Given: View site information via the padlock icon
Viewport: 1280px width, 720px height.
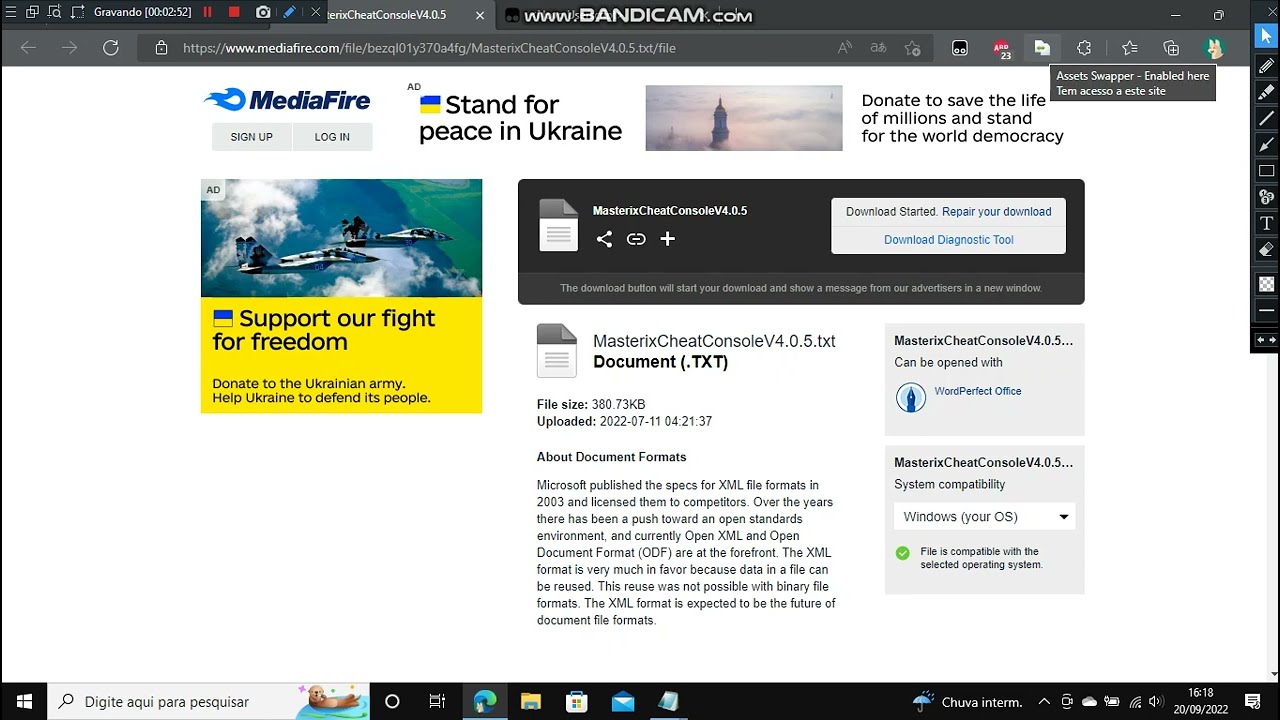Looking at the screenshot, I should pyautogui.click(x=161, y=48).
